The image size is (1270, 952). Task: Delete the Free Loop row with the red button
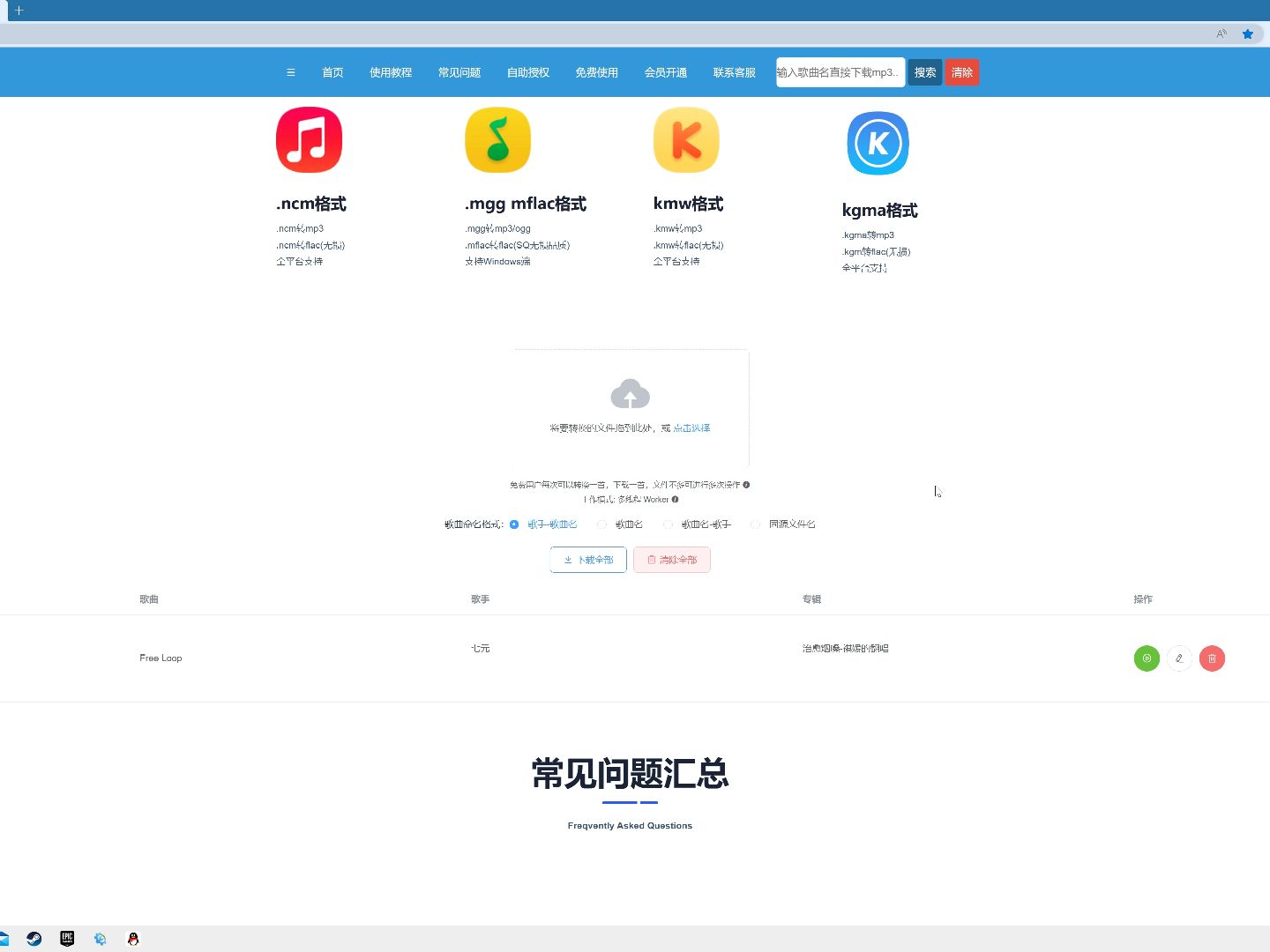point(1212,658)
